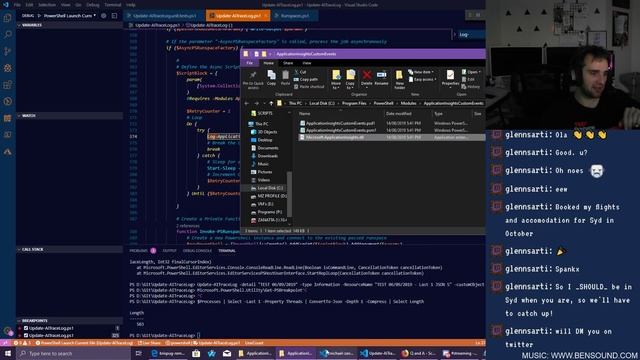Sort files by the Name column header
This screenshot has height=360, width=640.
(x=304, y=114)
